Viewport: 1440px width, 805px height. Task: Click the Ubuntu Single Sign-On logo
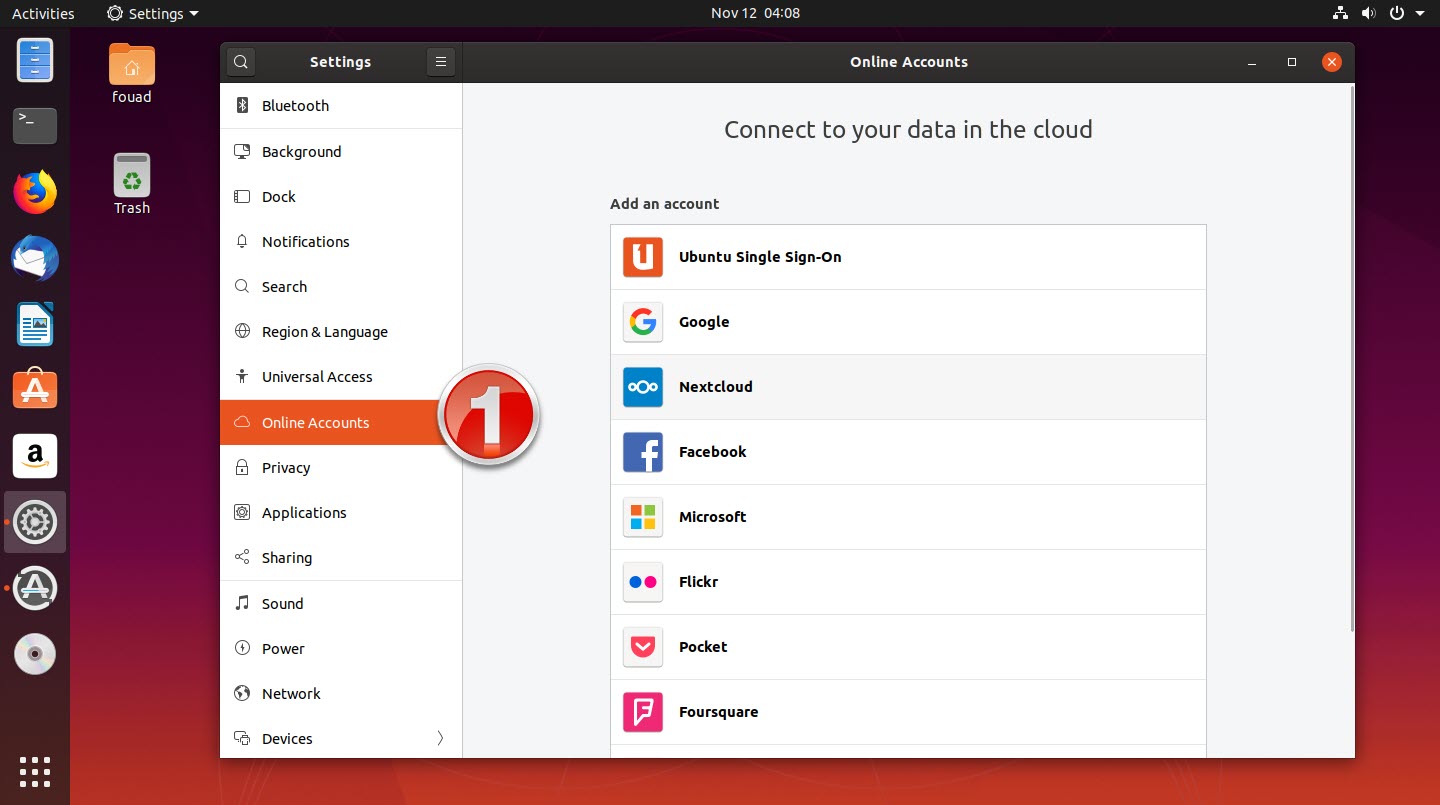pyautogui.click(x=643, y=257)
